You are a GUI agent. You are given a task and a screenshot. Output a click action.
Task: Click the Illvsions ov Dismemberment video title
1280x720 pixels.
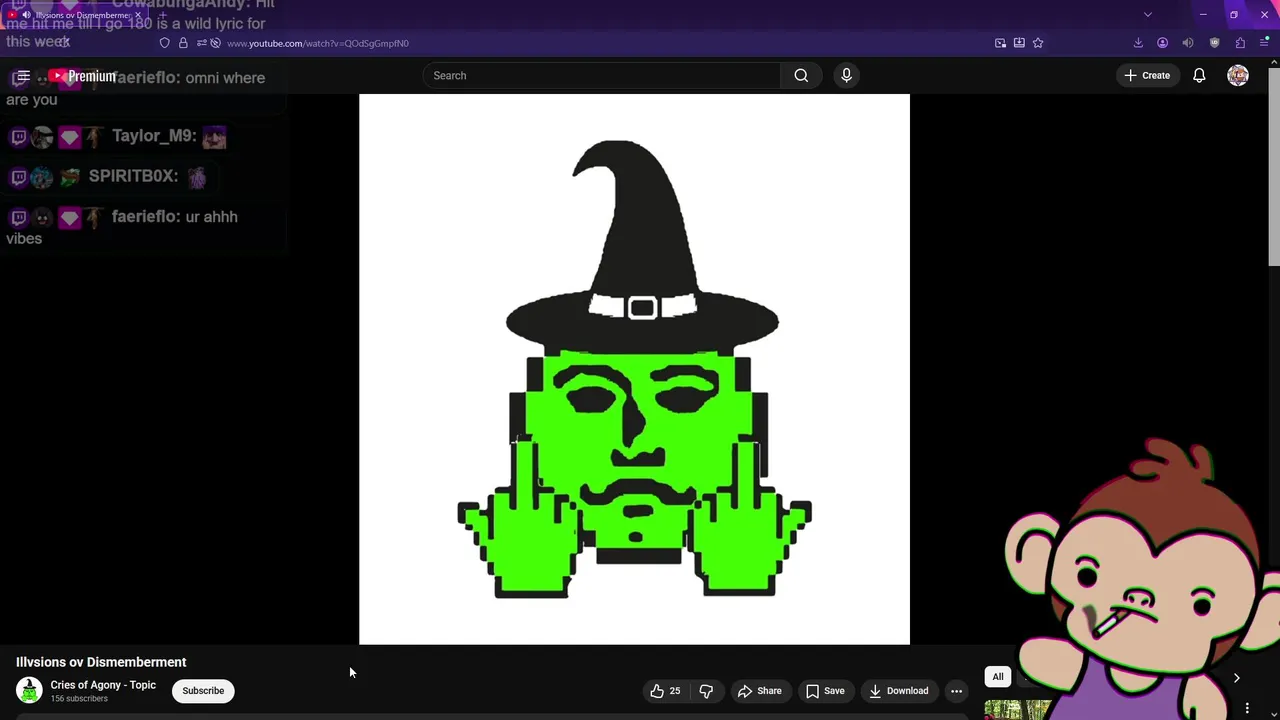tap(101, 662)
